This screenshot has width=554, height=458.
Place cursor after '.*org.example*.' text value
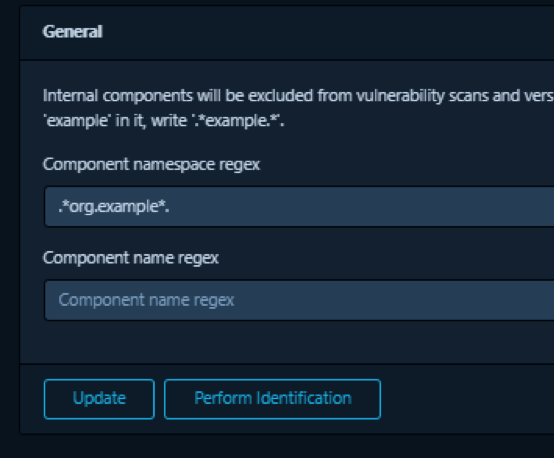tap(170, 207)
